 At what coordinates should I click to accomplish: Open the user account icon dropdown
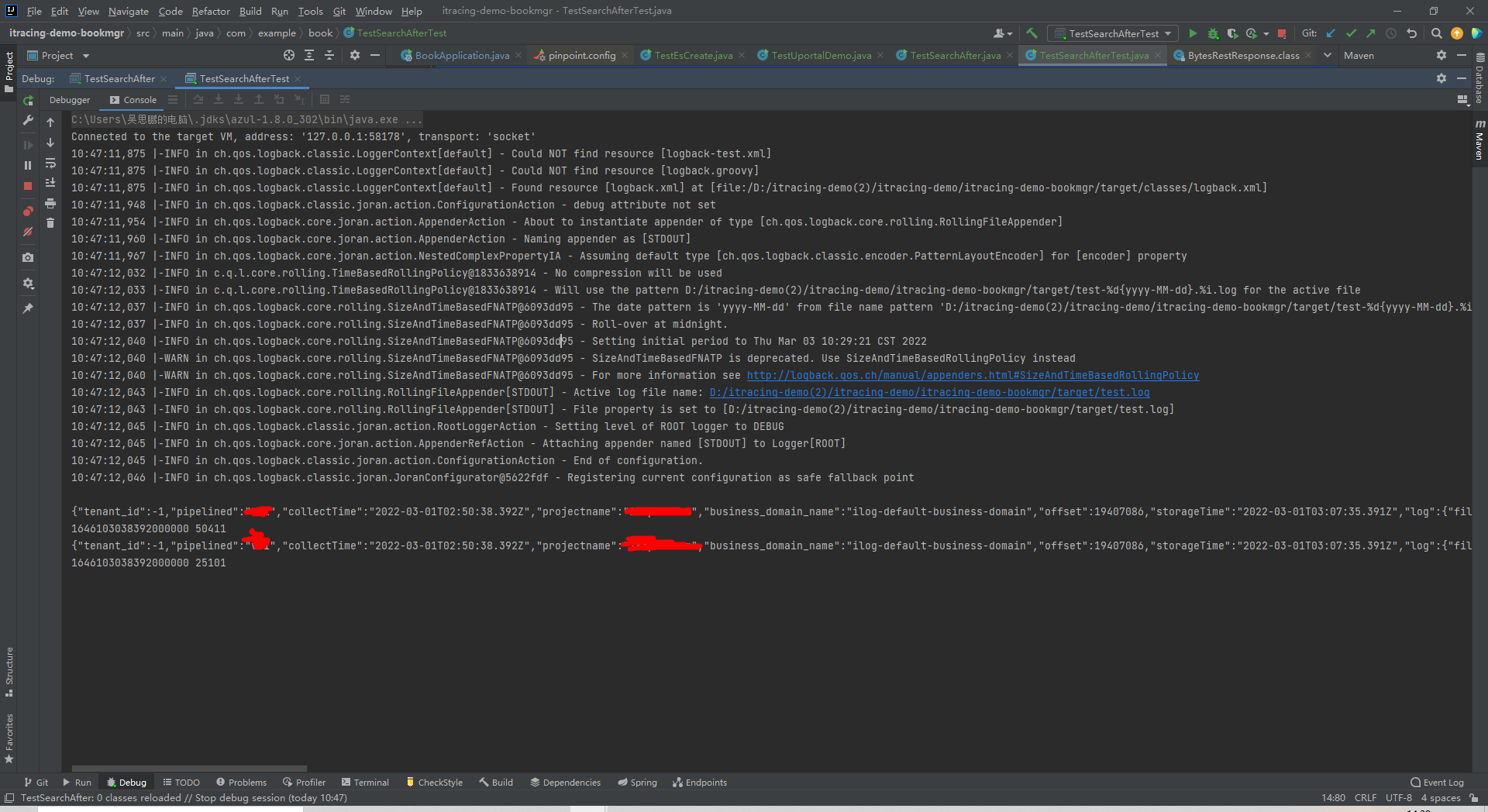pos(1003,33)
